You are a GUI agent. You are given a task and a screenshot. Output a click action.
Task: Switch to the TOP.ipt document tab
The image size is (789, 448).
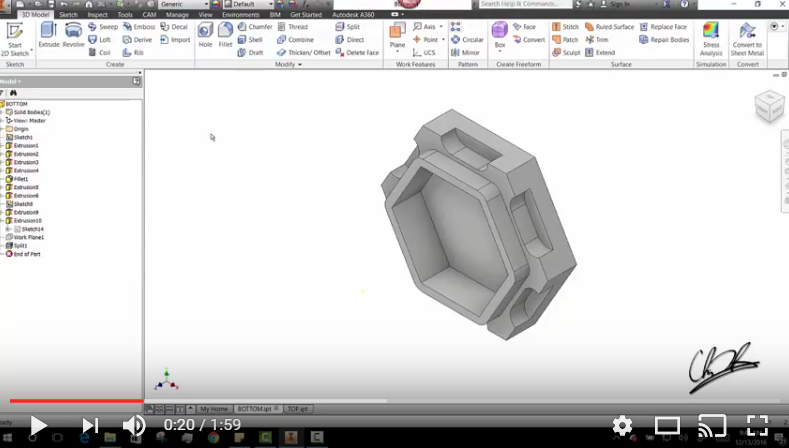[x=297, y=409]
